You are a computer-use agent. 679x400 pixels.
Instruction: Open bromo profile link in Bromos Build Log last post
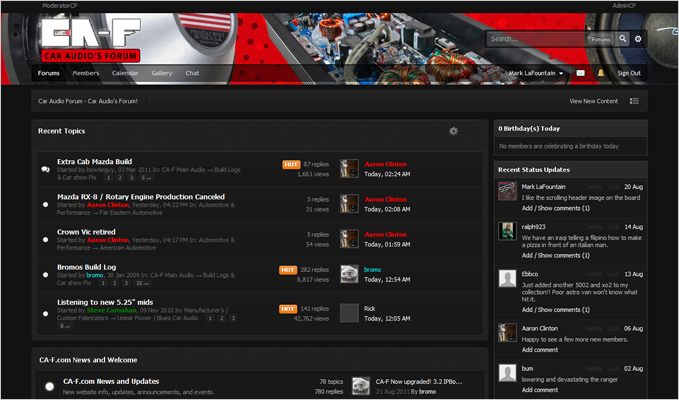(x=372, y=269)
